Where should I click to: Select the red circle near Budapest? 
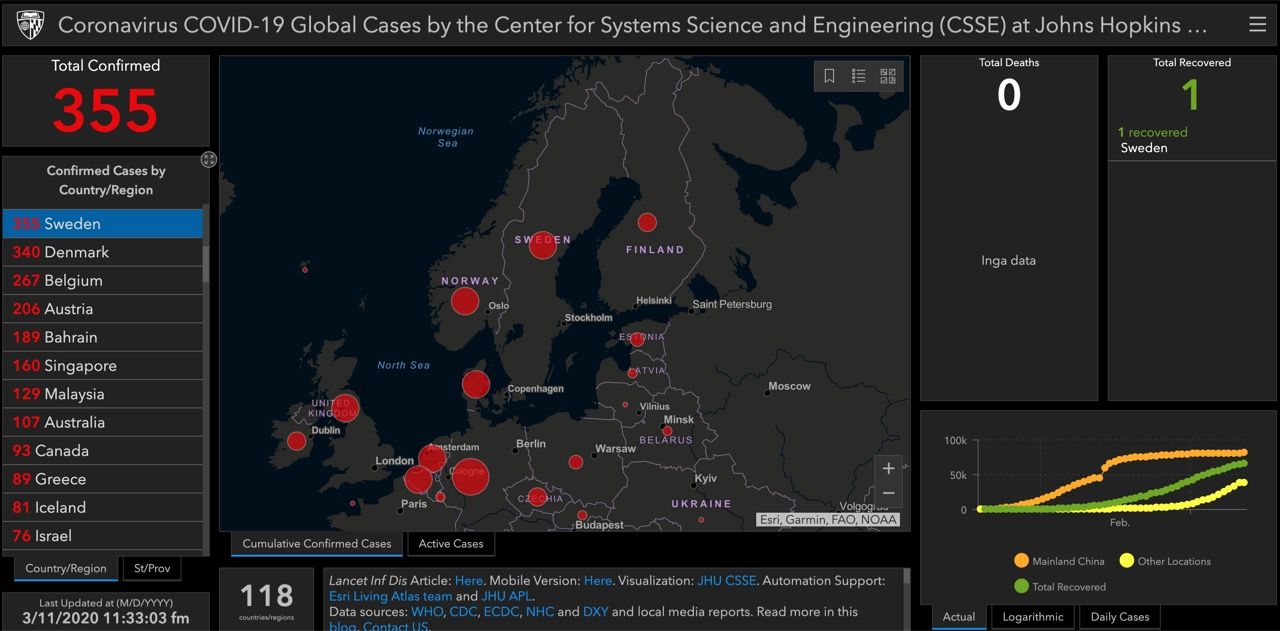(x=582, y=515)
